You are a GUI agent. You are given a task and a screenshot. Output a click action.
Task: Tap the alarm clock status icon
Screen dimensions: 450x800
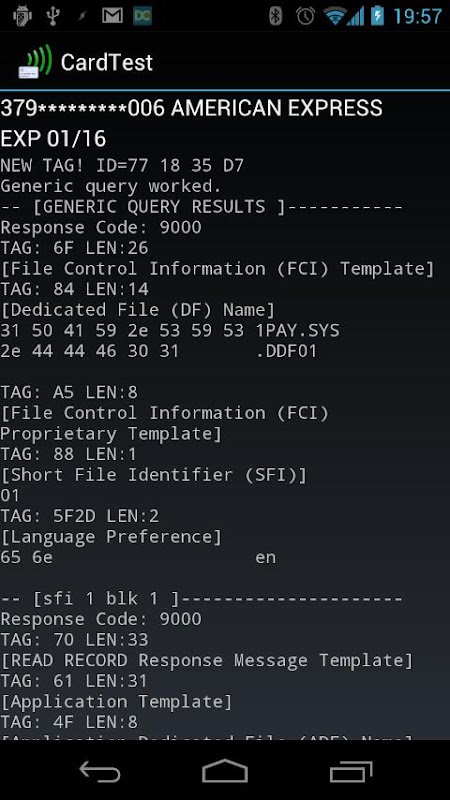(305, 16)
